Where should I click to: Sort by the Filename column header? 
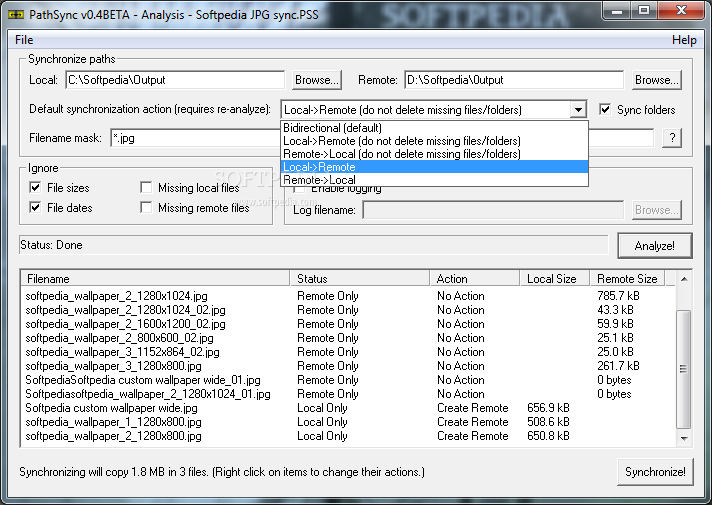[155, 278]
